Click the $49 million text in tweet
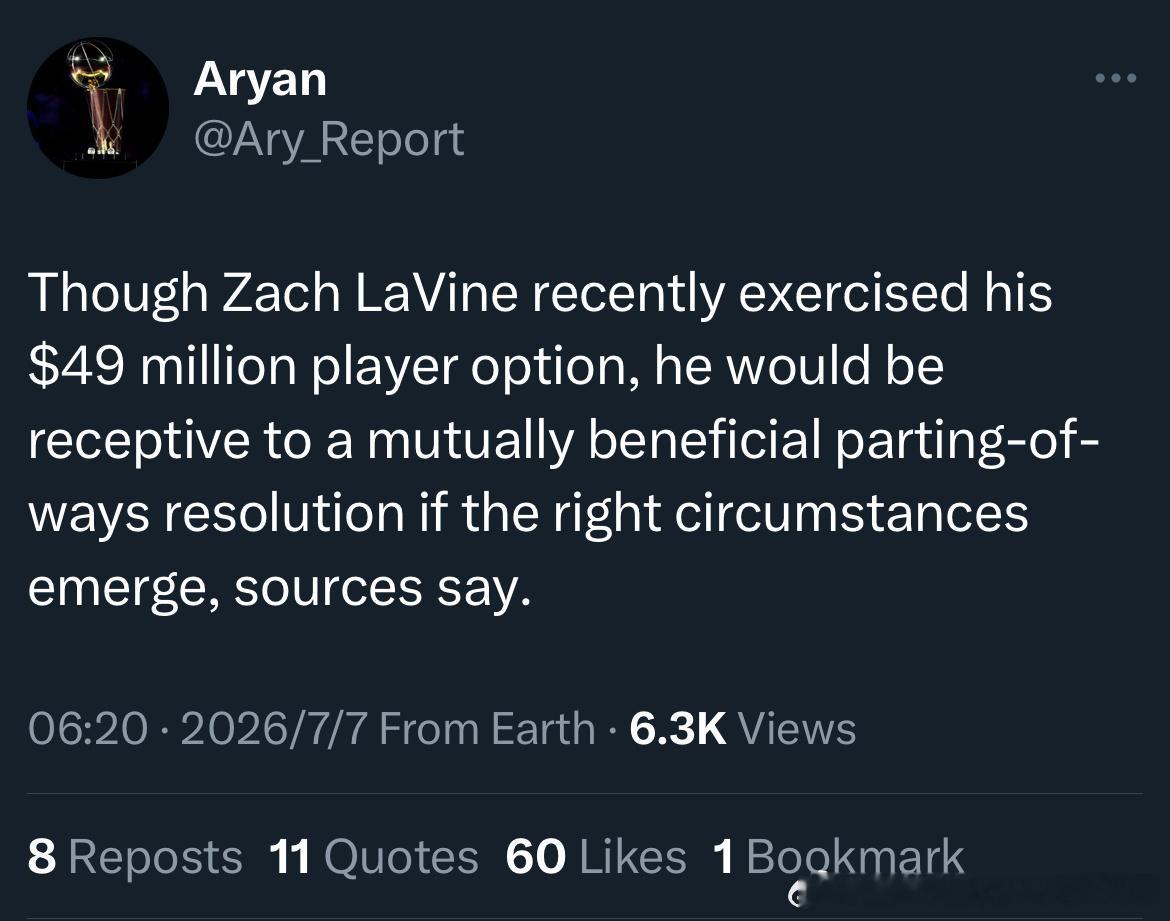Image resolution: width=1170 pixels, height=921 pixels. click(162, 366)
